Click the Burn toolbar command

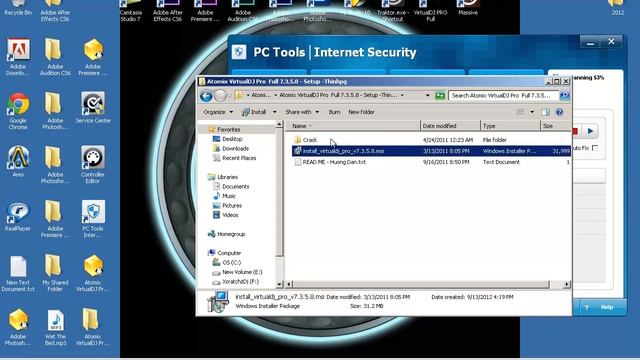[334, 112]
